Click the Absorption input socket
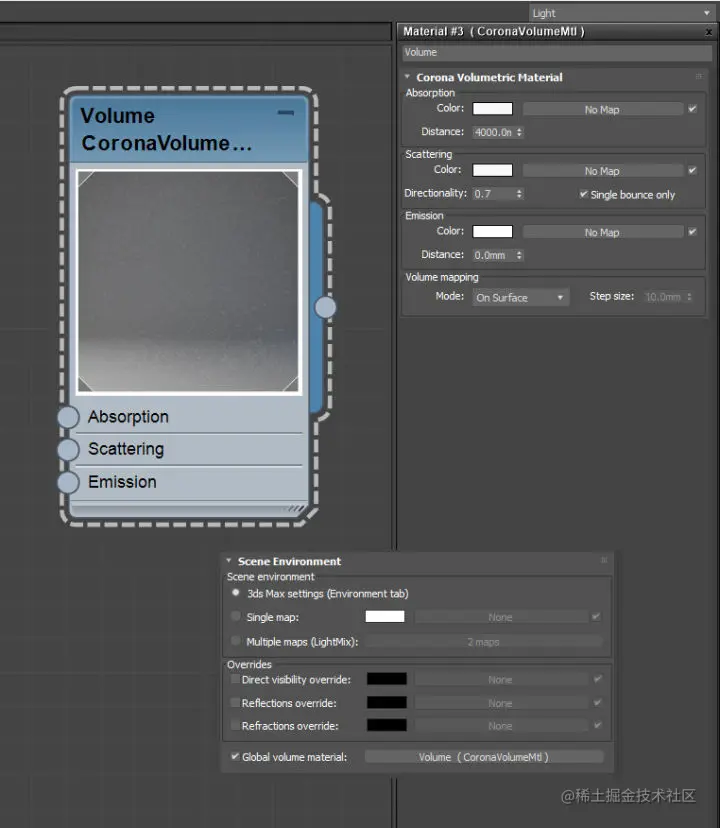This screenshot has width=720, height=828. pos(68,417)
